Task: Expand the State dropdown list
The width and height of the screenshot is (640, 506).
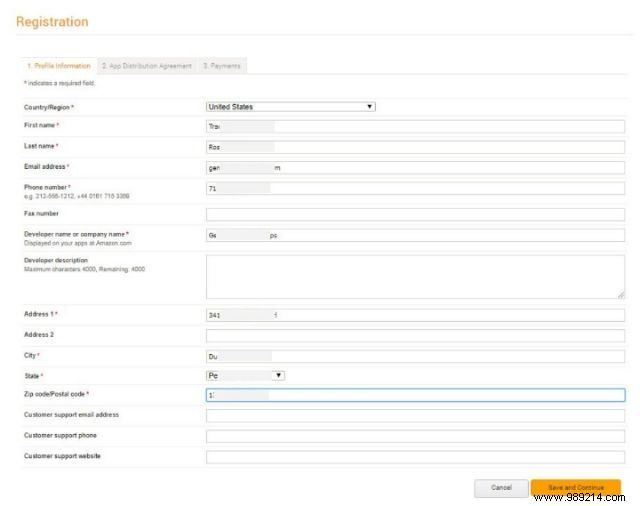Action: pyautogui.click(x=245, y=375)
